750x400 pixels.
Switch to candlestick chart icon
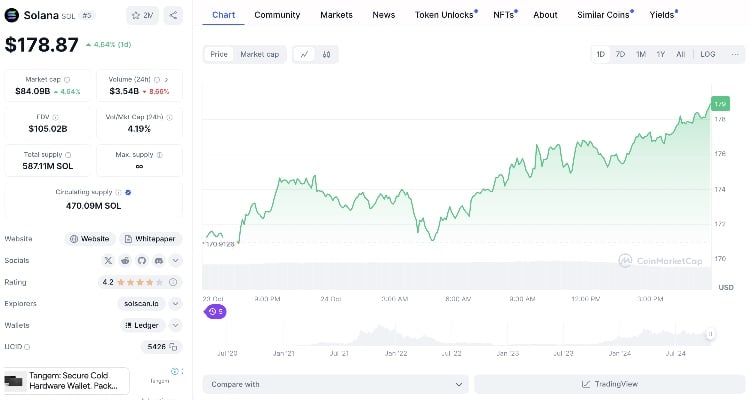click(326, 55)
